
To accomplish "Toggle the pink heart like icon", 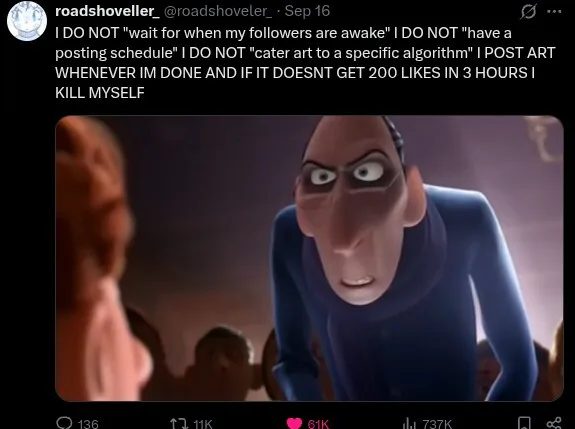I will click(294, 424).
